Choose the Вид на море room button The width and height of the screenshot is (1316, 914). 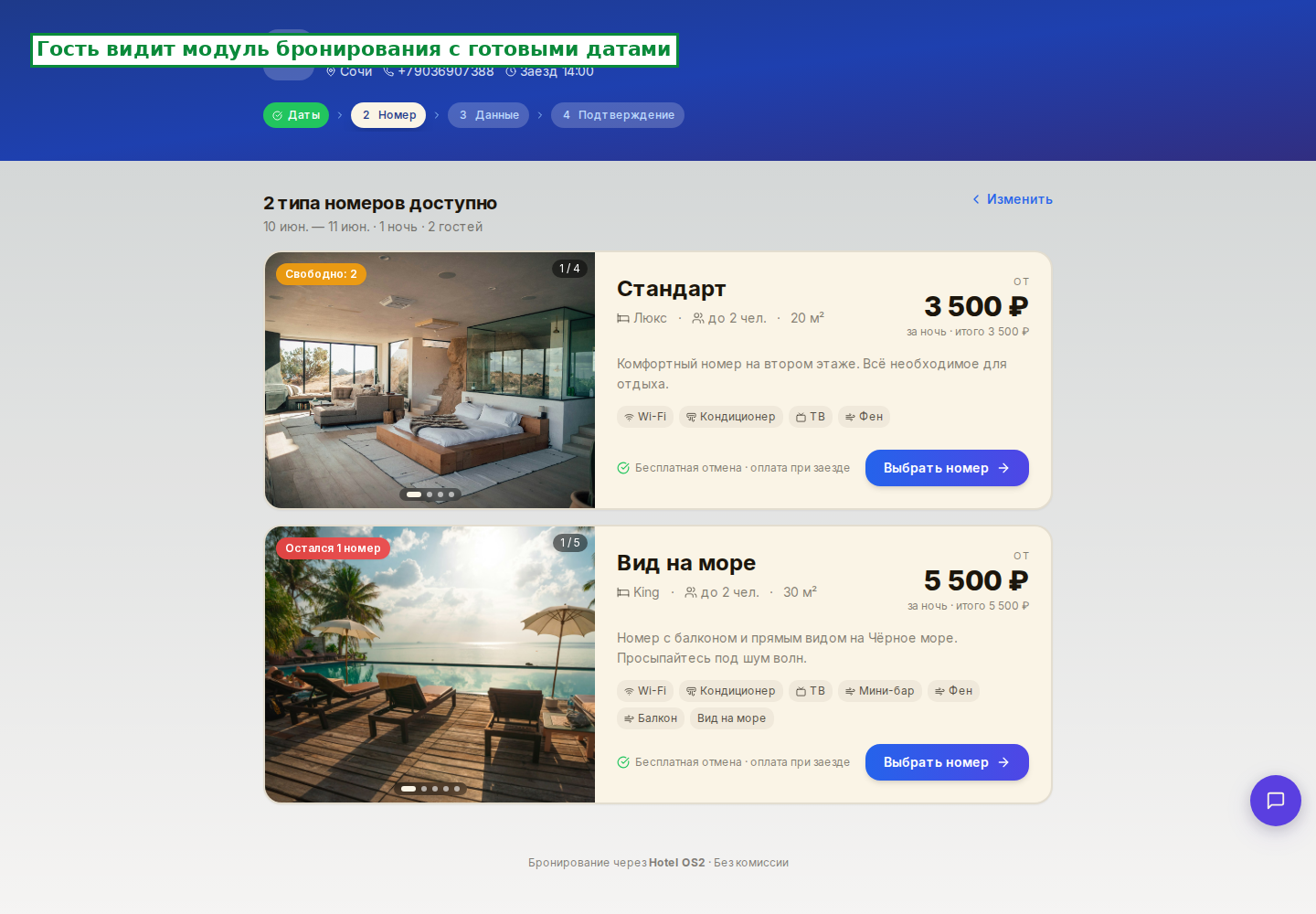[947, 762]
